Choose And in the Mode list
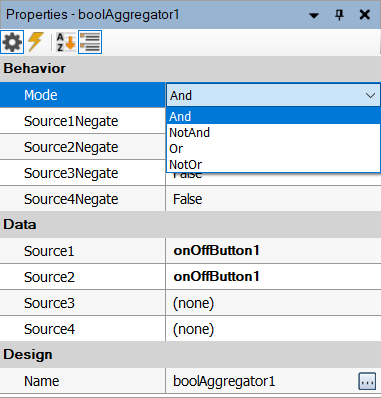This screenshot has width=381, height=398. pos(273,116)
